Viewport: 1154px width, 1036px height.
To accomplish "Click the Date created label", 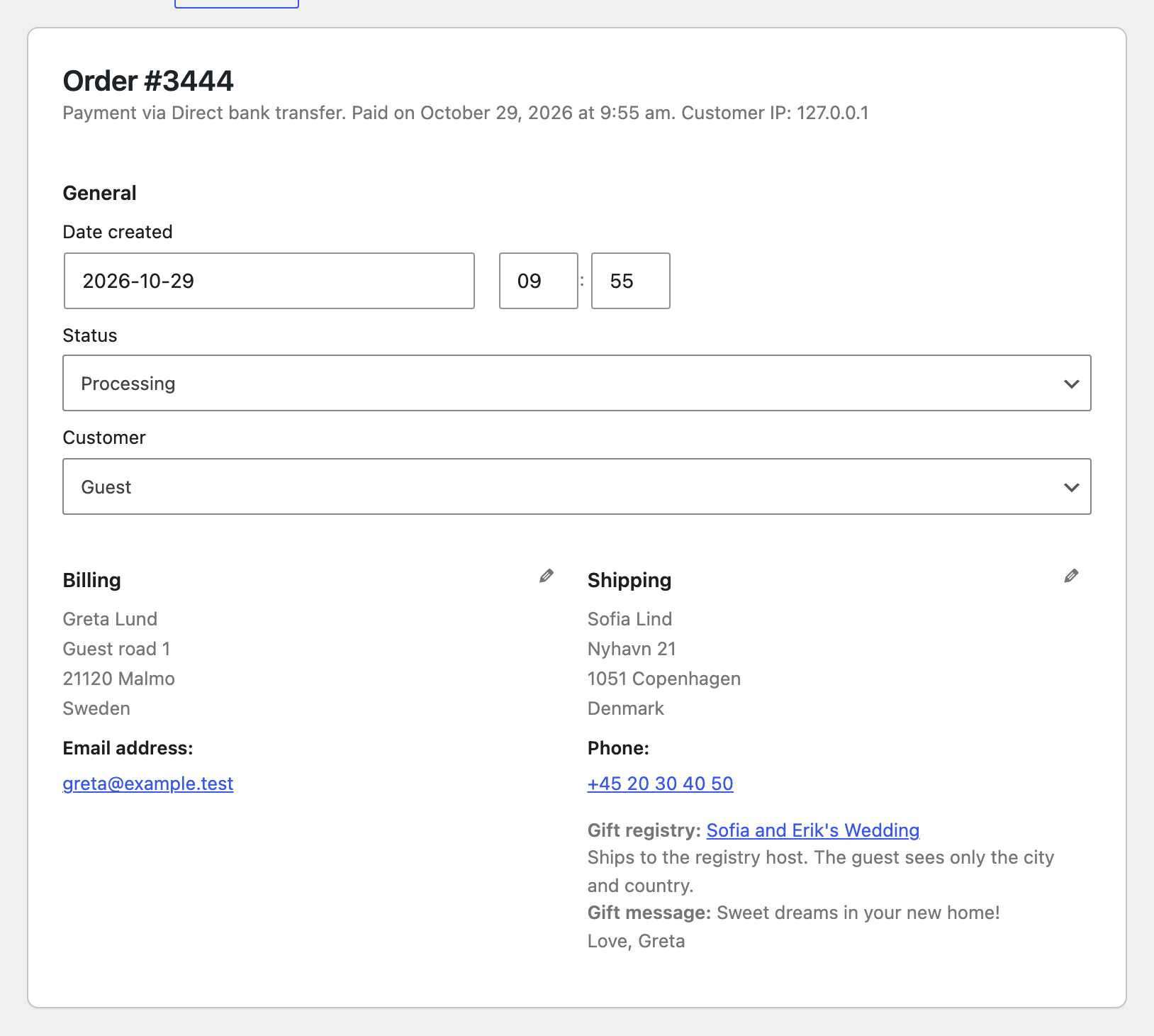I will (118, 232).
